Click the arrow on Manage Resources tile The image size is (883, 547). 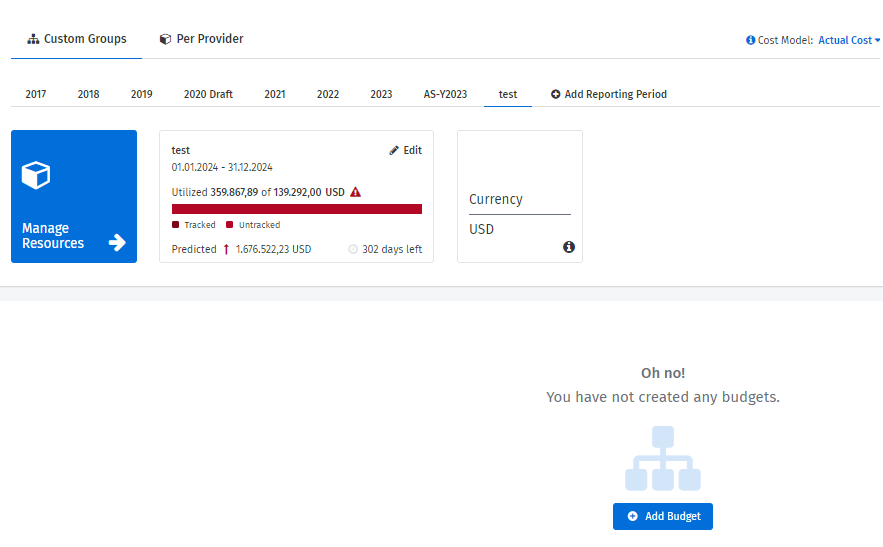pyautogui.click(x=117, y=242)
